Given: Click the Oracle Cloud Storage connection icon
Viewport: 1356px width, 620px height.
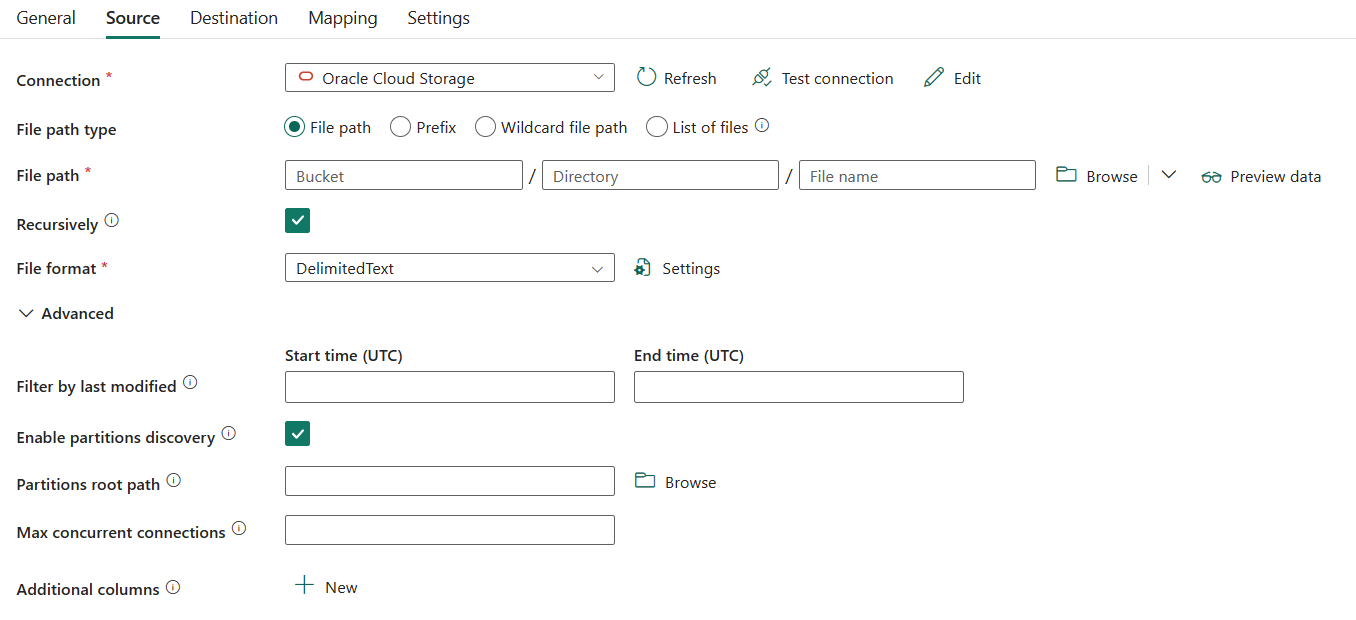Looking at the screenshot, I should click(306, 77).
